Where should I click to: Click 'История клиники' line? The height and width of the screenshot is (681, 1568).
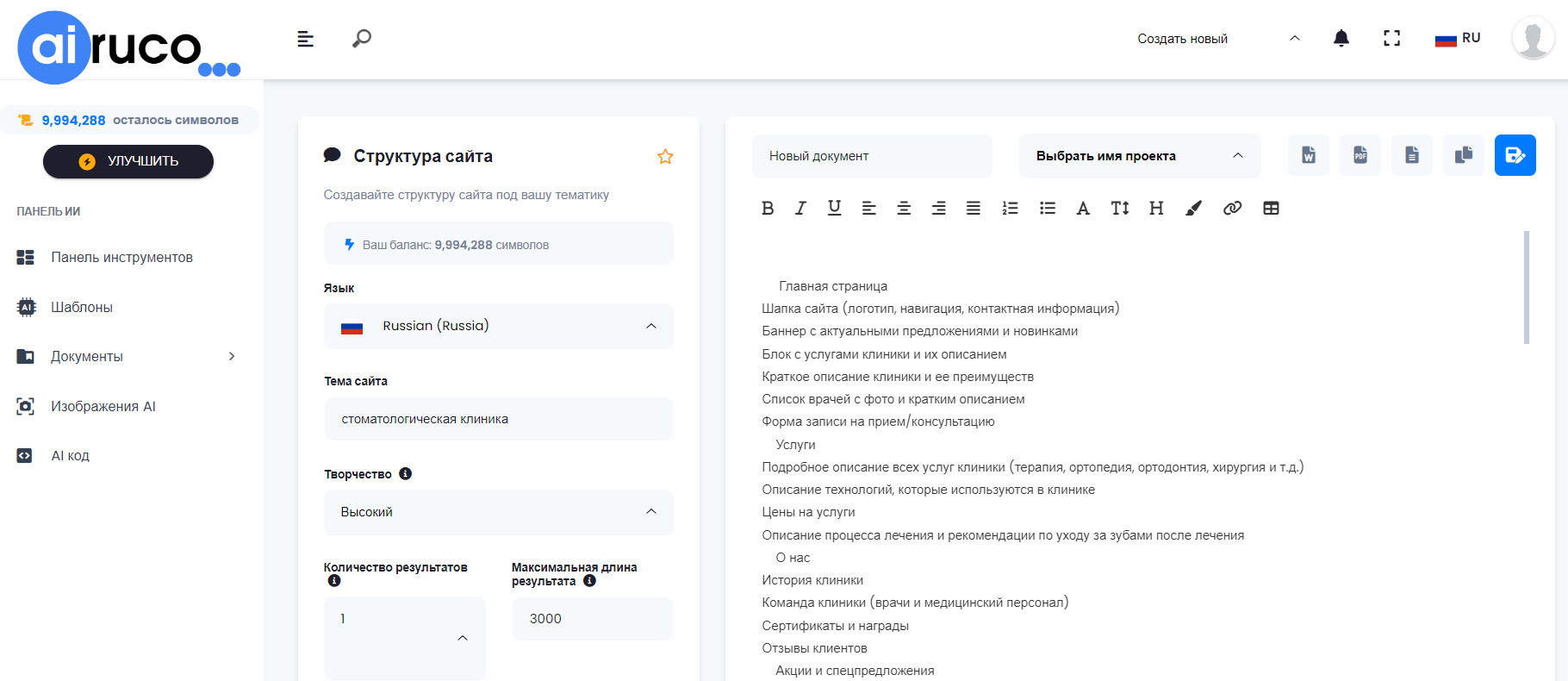[x=812, y=580]
